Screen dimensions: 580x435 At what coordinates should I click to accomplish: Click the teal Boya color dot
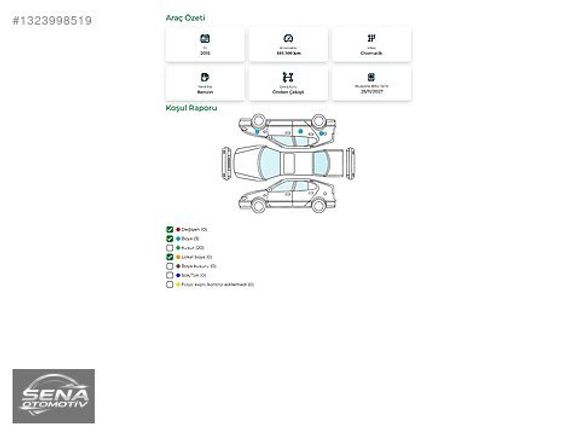coord(178,239)
